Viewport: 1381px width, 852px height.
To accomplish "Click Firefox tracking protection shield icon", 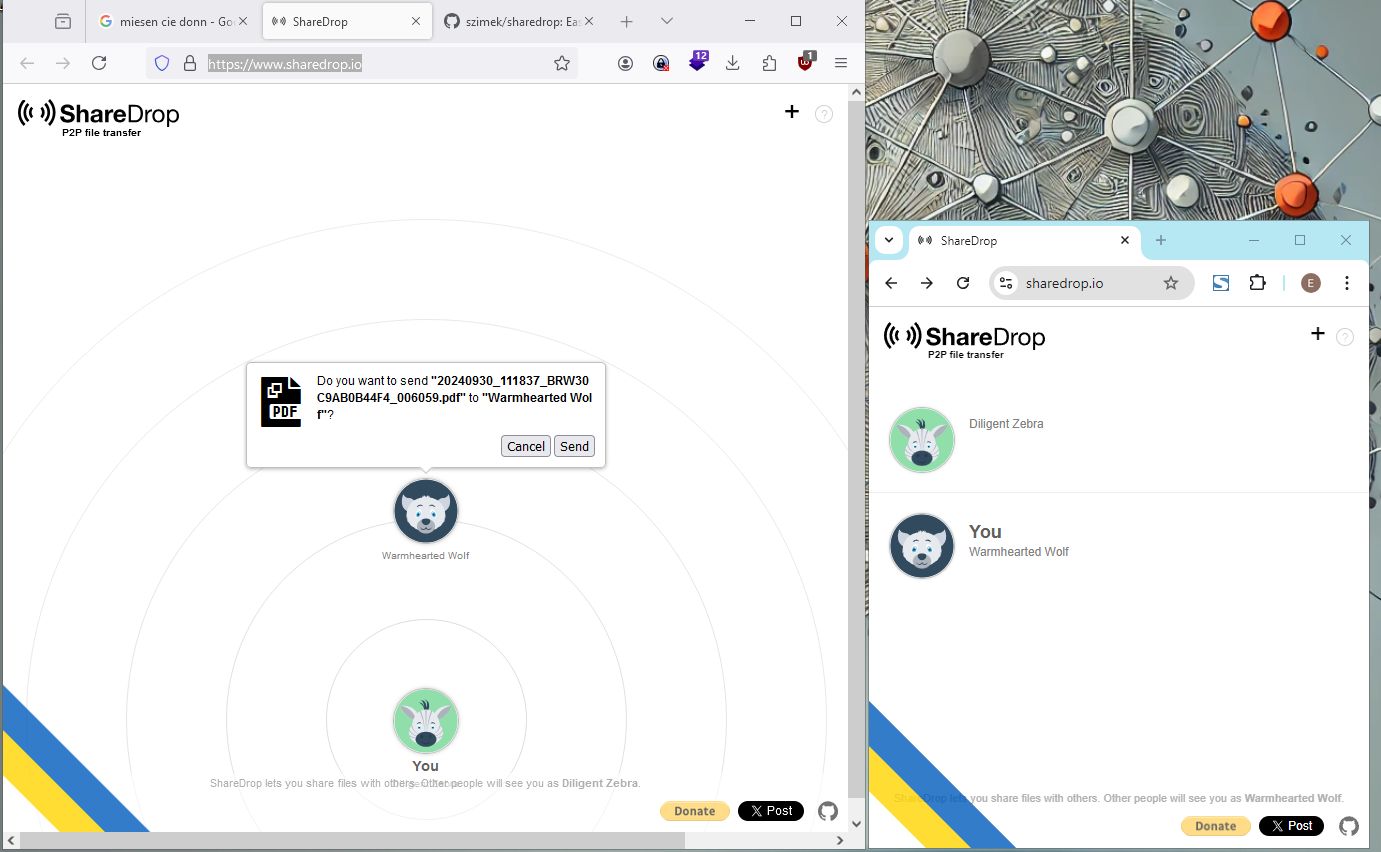I will point(162,63).
